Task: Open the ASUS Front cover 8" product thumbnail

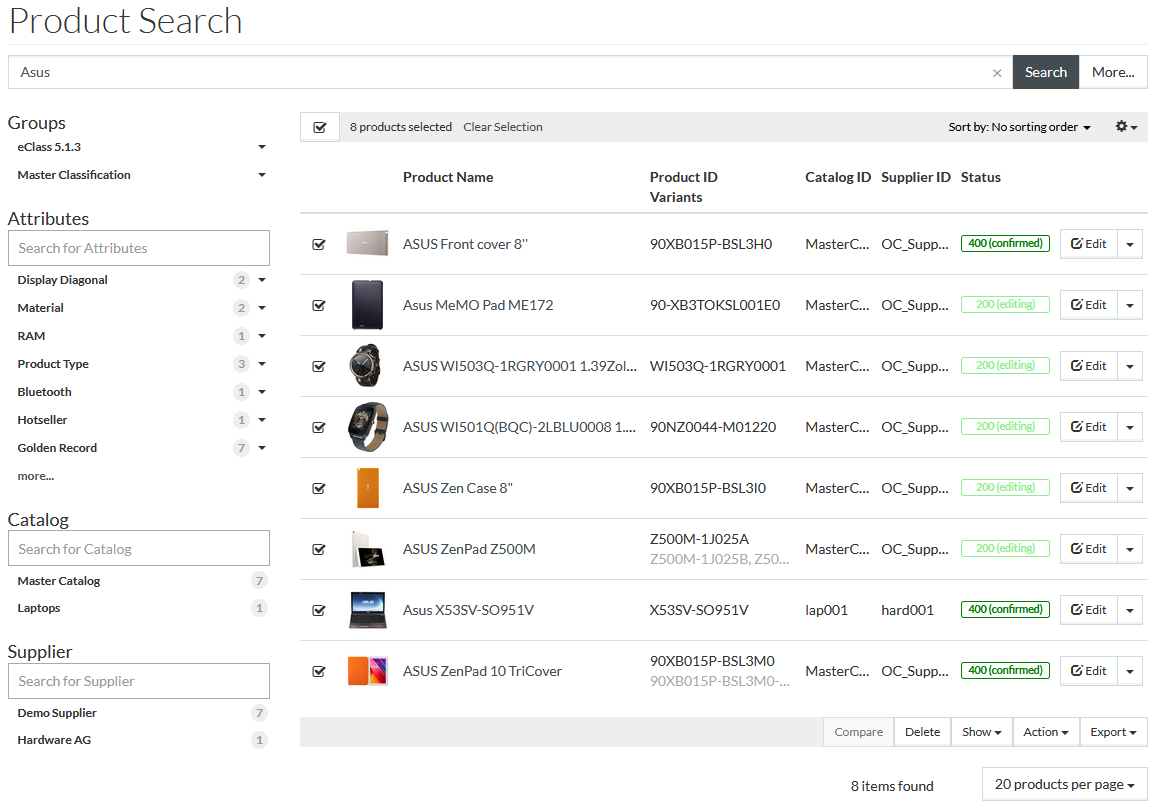Action: 367,244
